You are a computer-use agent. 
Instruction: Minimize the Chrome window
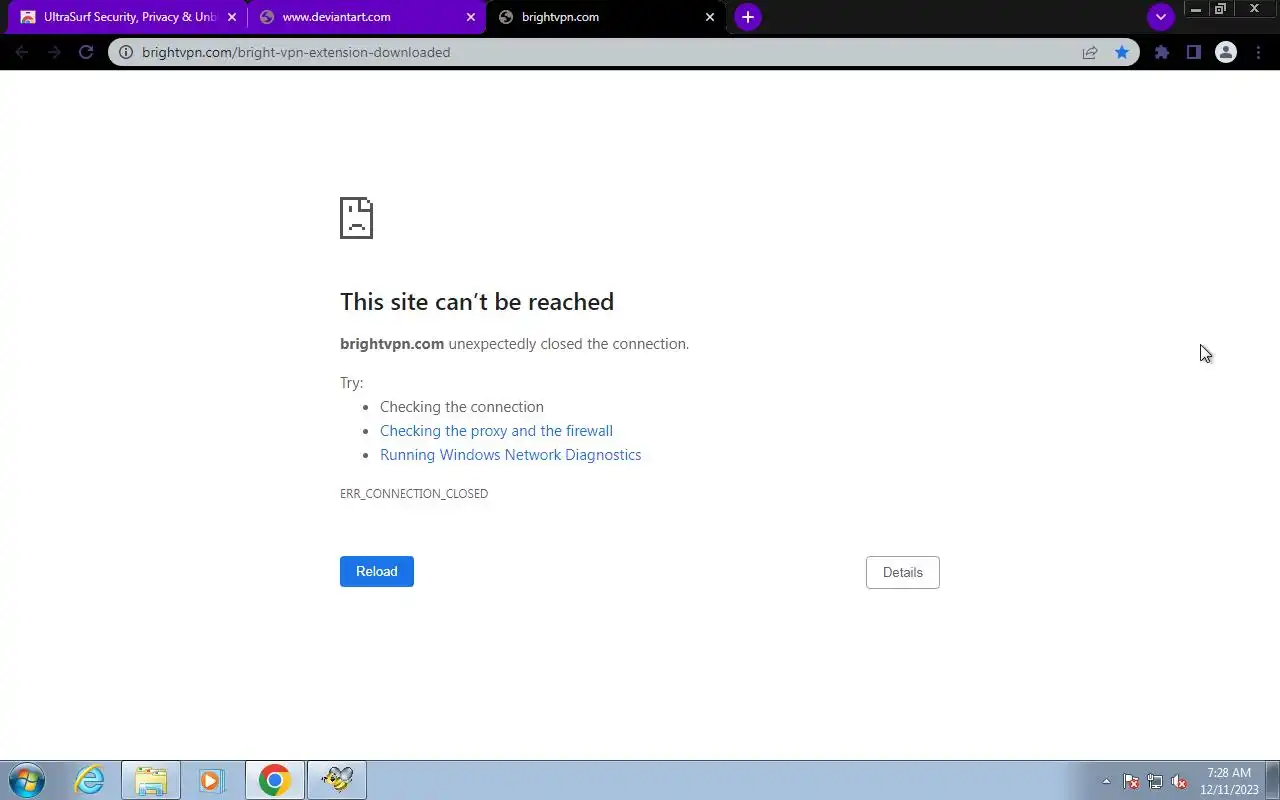(1196, 9)
